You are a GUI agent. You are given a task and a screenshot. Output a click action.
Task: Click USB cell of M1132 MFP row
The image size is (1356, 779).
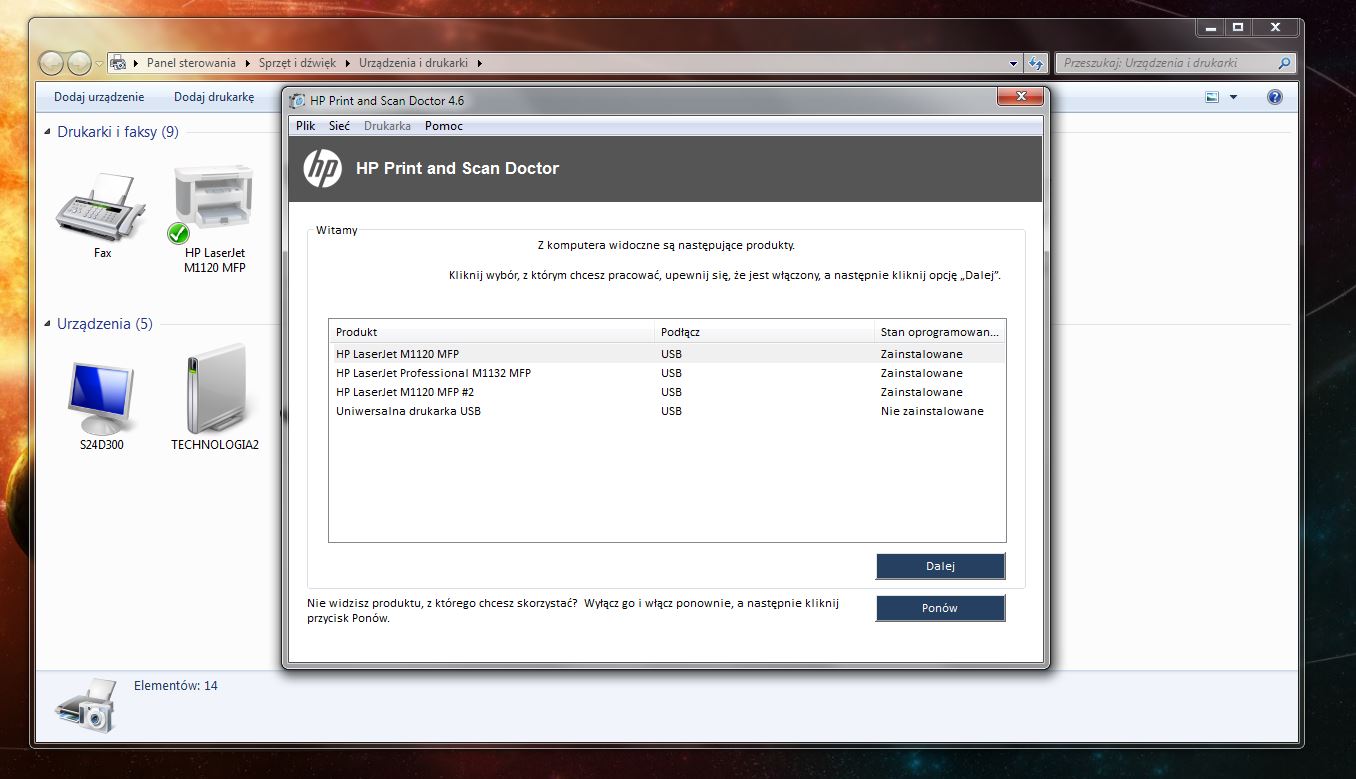click(x=671, y=373)
